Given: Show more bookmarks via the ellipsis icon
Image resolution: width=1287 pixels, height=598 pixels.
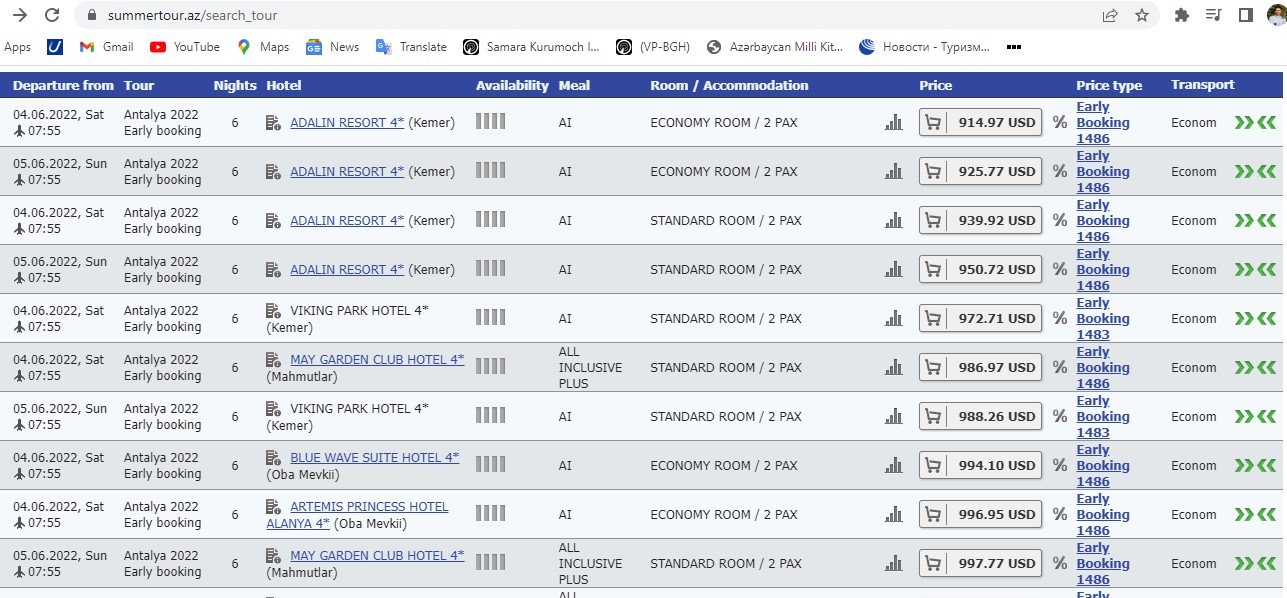Looking at the screenshot, I should pyautogui.click(x=1014, y=47).
